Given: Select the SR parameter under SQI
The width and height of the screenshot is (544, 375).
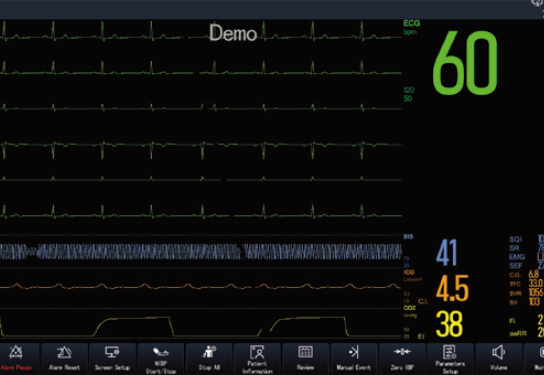Looking at the screenshot, I should 515,248.
